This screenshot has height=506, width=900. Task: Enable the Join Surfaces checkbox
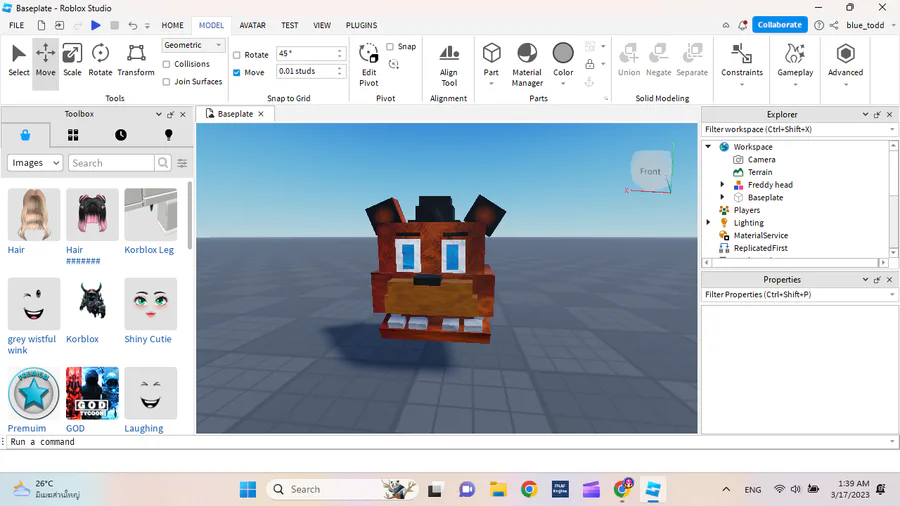(166, 82)
